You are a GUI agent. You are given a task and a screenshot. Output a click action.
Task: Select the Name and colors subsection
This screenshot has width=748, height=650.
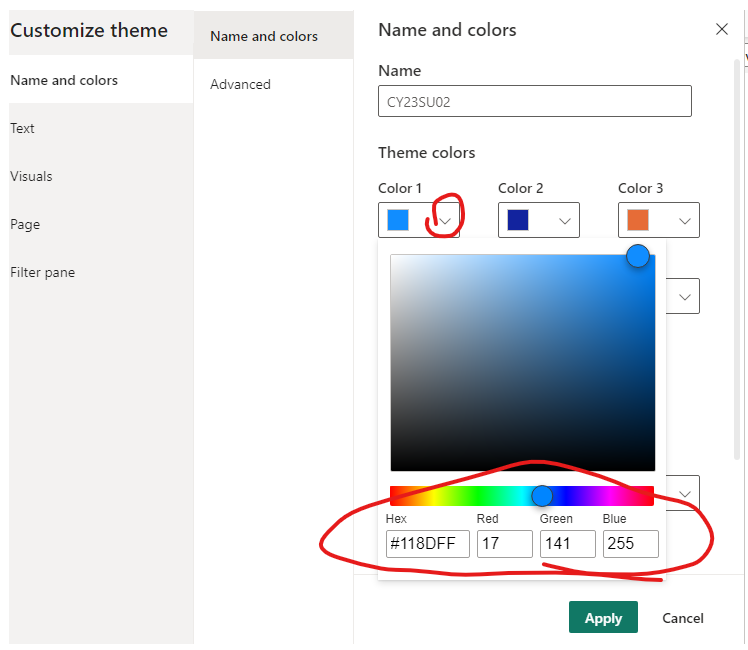click(273, 36)
